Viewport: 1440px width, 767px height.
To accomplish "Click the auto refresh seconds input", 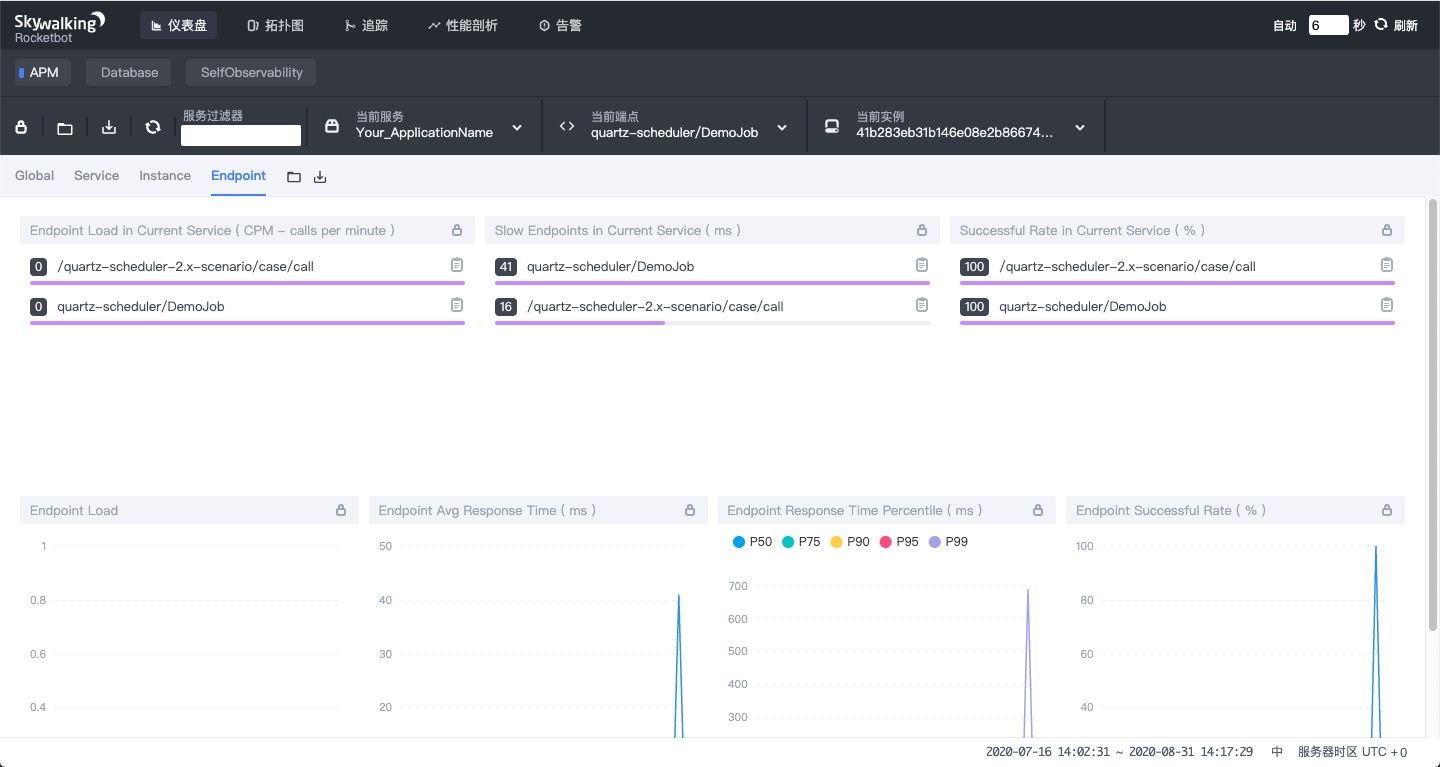I will (1328, 25).
